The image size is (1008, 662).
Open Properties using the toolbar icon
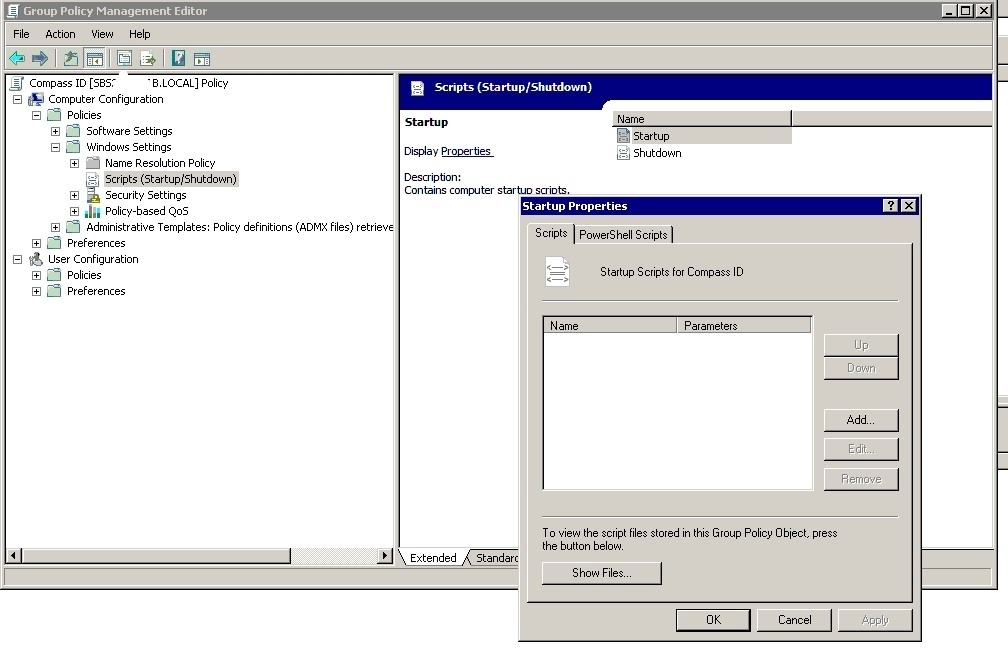[x=122, y=58]
